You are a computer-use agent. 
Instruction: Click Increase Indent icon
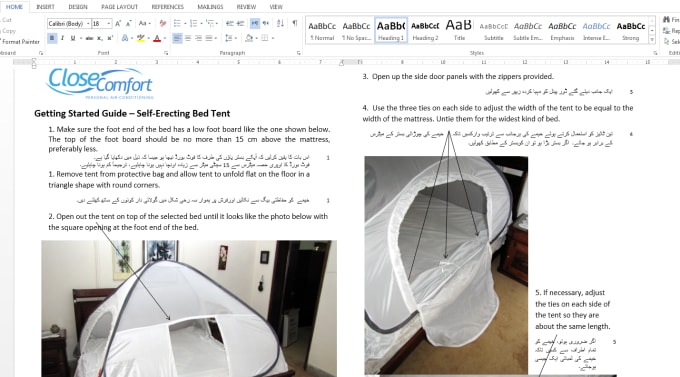tap(240, 23)
